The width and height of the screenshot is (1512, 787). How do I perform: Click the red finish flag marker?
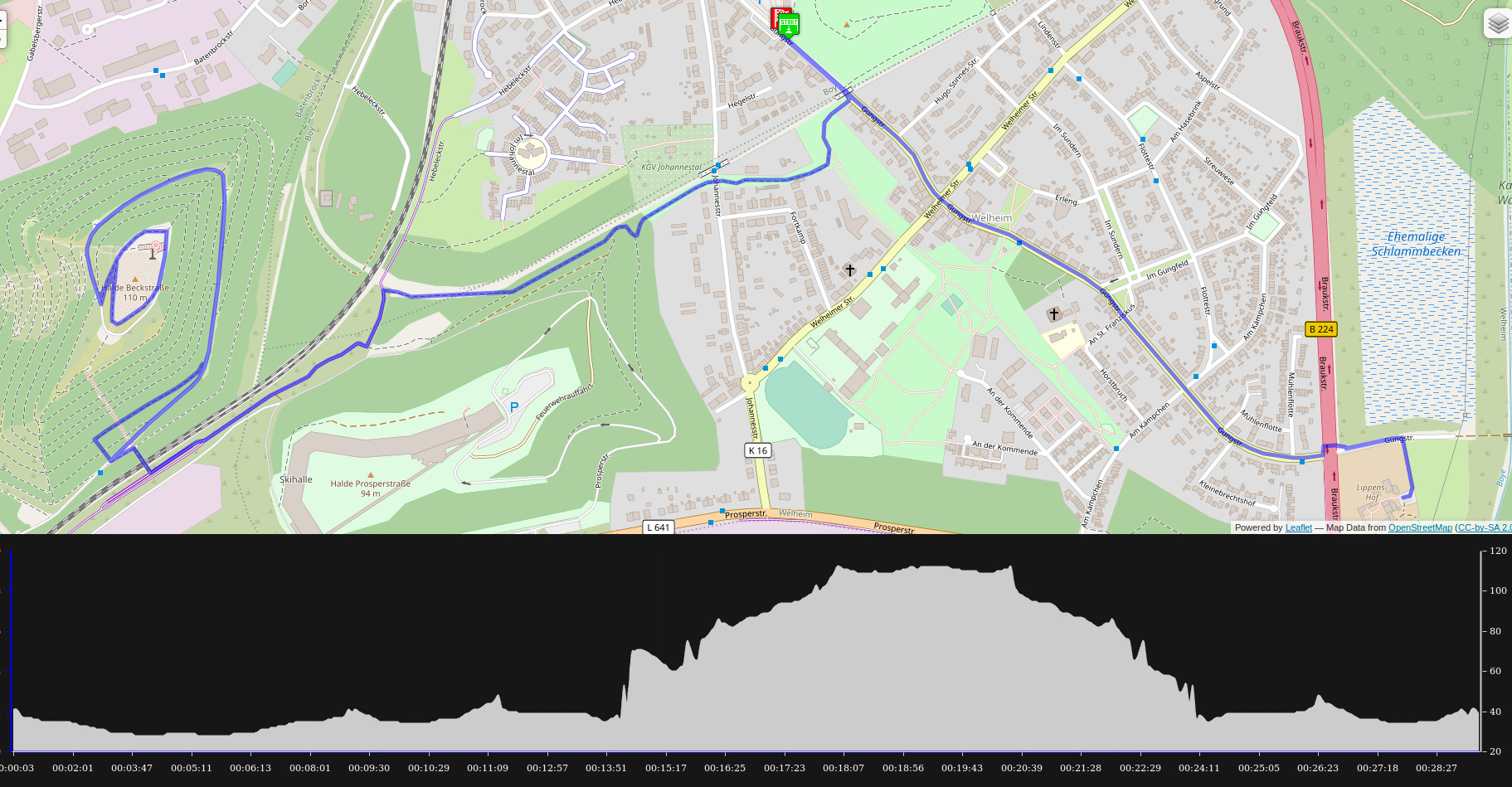[777, 15]
